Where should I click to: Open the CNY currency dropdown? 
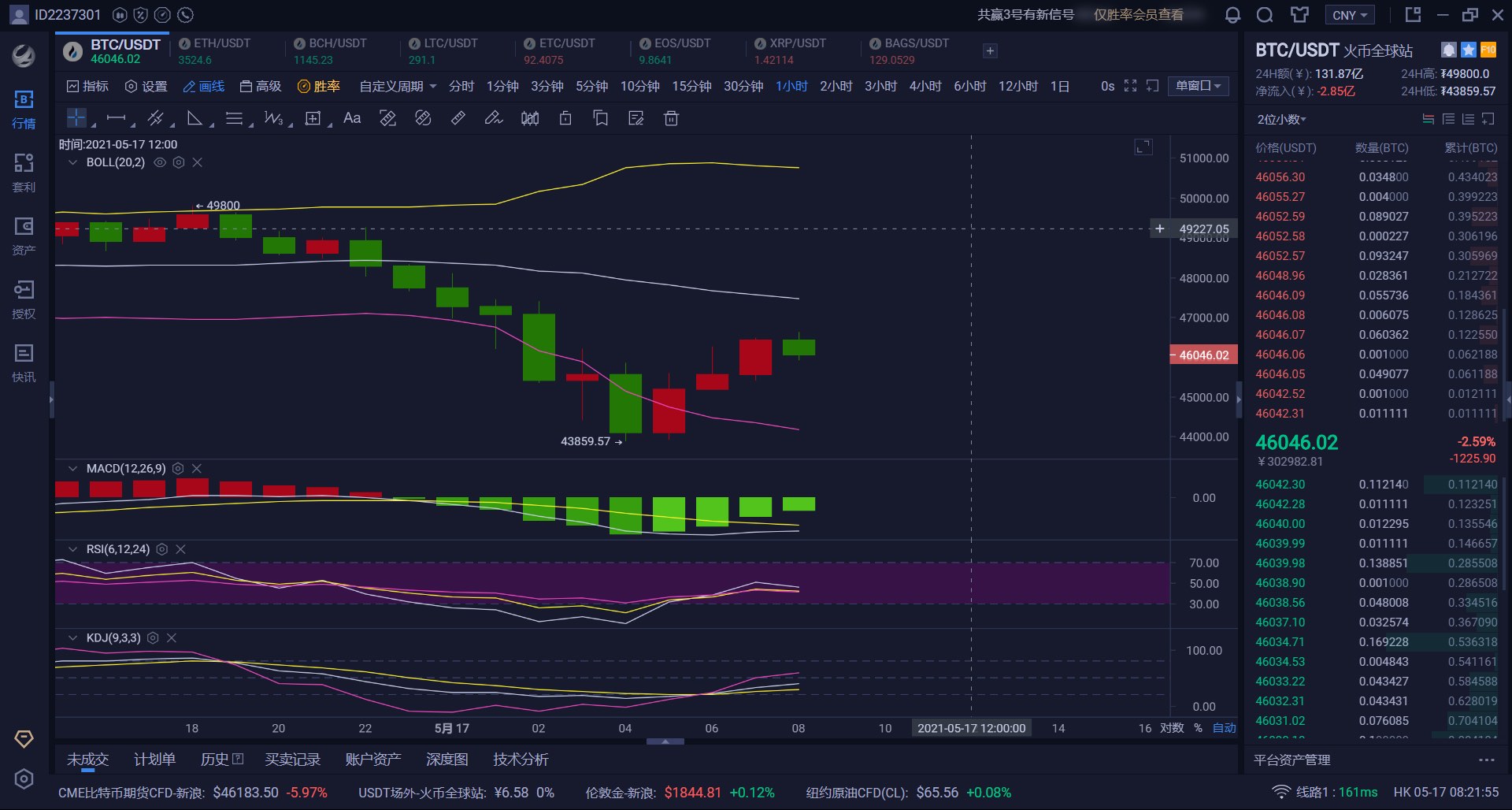1349,14
